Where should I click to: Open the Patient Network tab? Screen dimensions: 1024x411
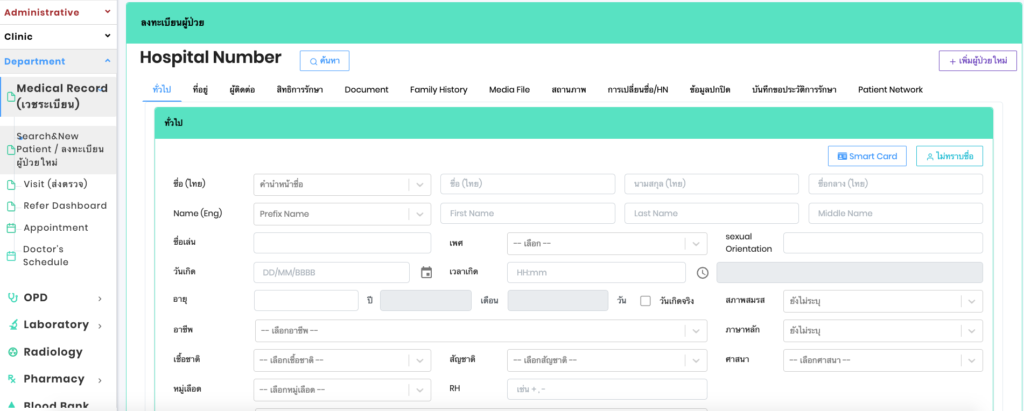point(890,90)
